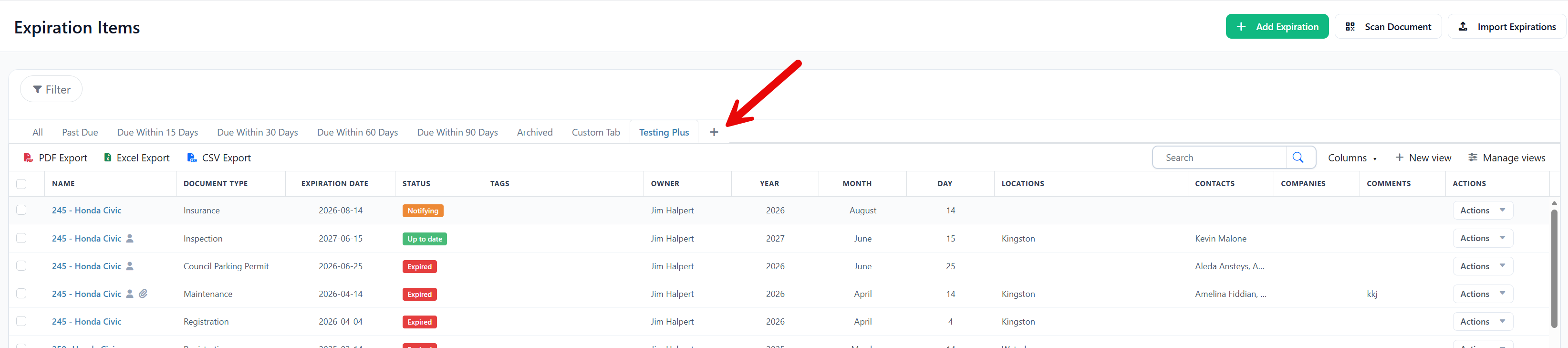This screenshot has height=348, width=1568.
Task: Click the Notifying status badge
Action: coord(423,211)
